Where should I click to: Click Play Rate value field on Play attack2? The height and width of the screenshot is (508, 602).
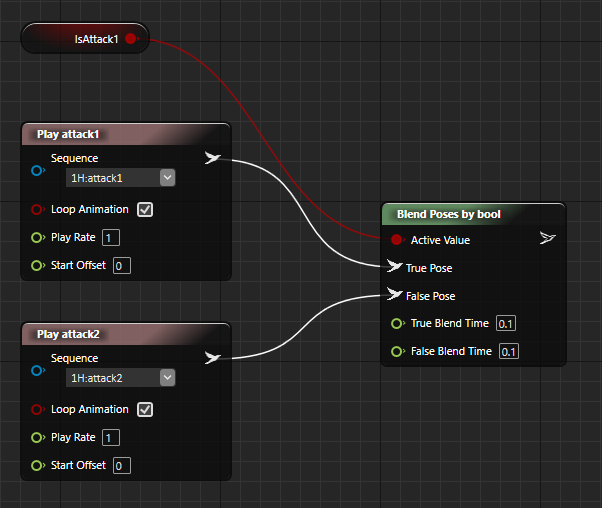coord(111,438)
